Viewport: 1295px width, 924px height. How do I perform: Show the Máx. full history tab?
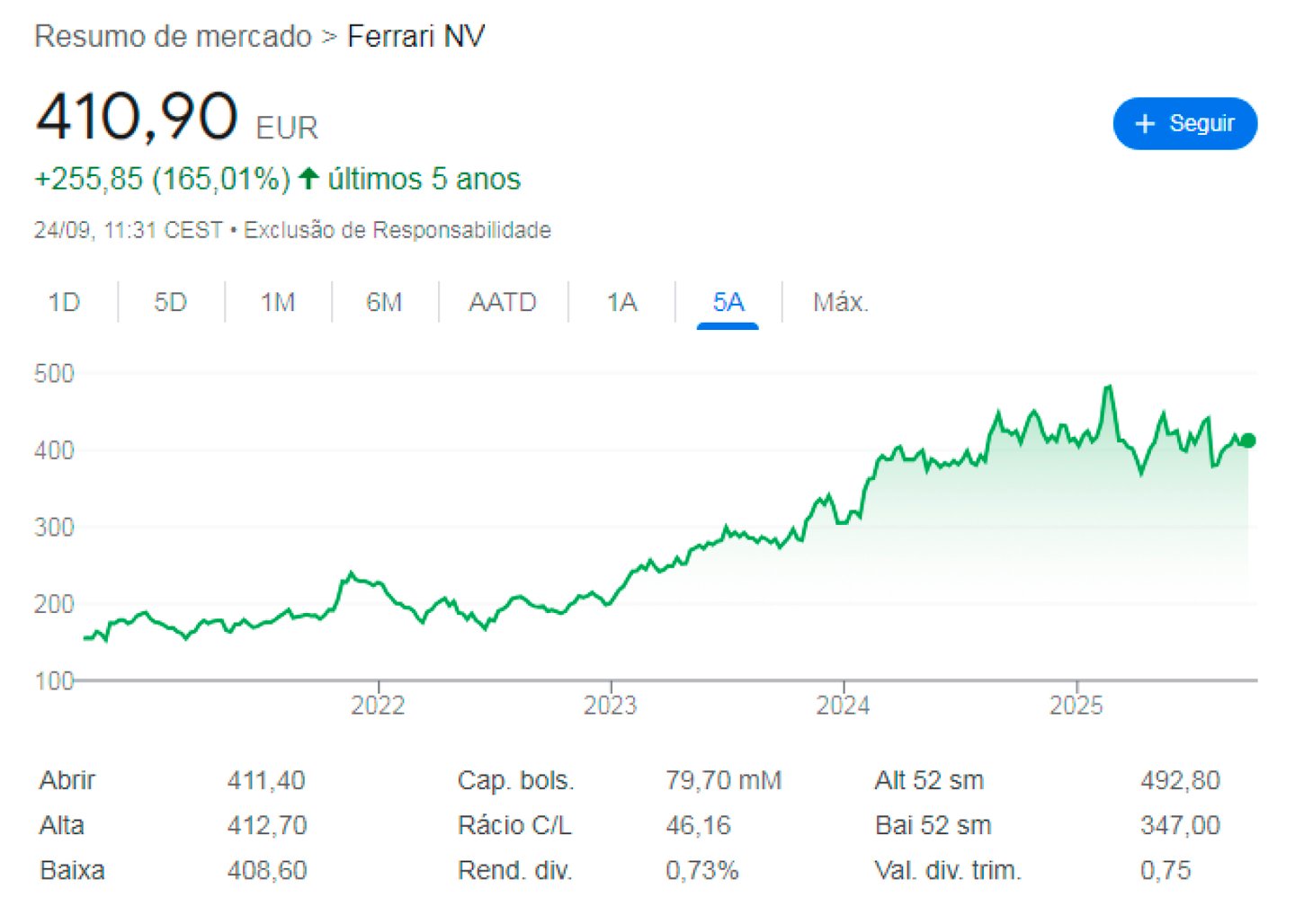[840, 302]
